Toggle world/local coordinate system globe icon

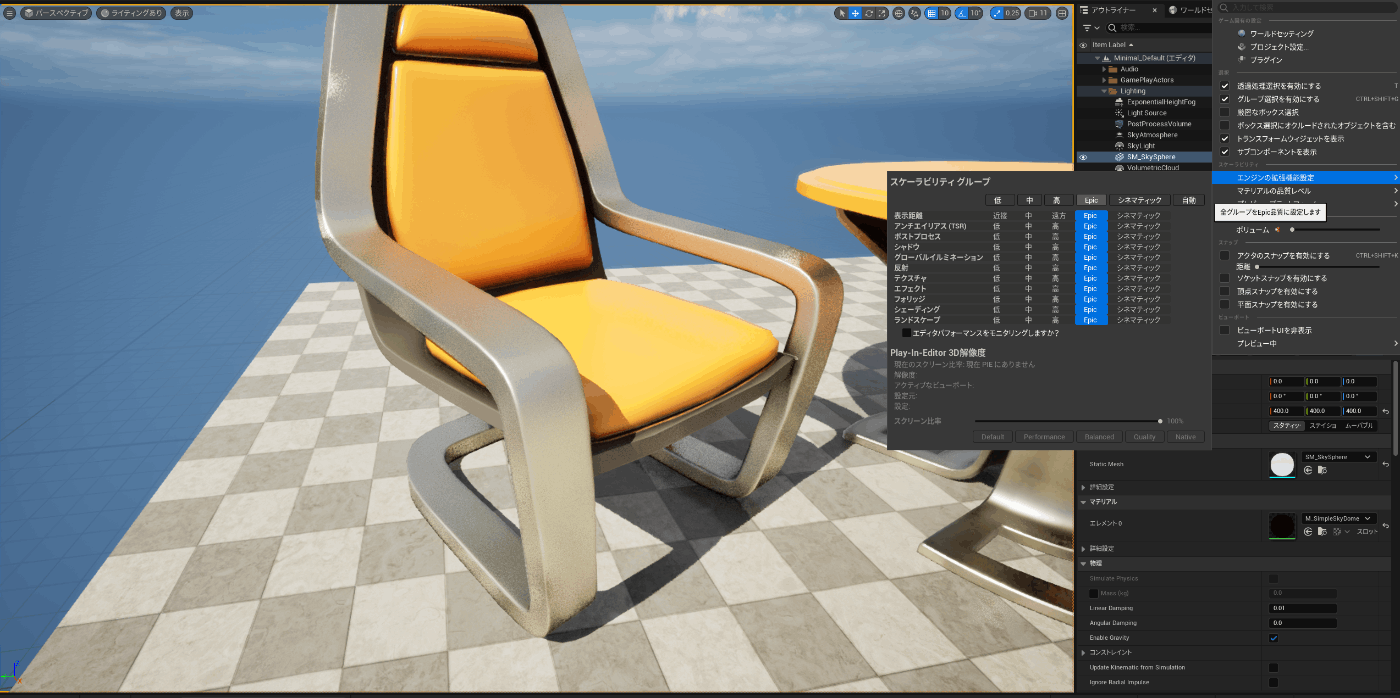(899, 13)
